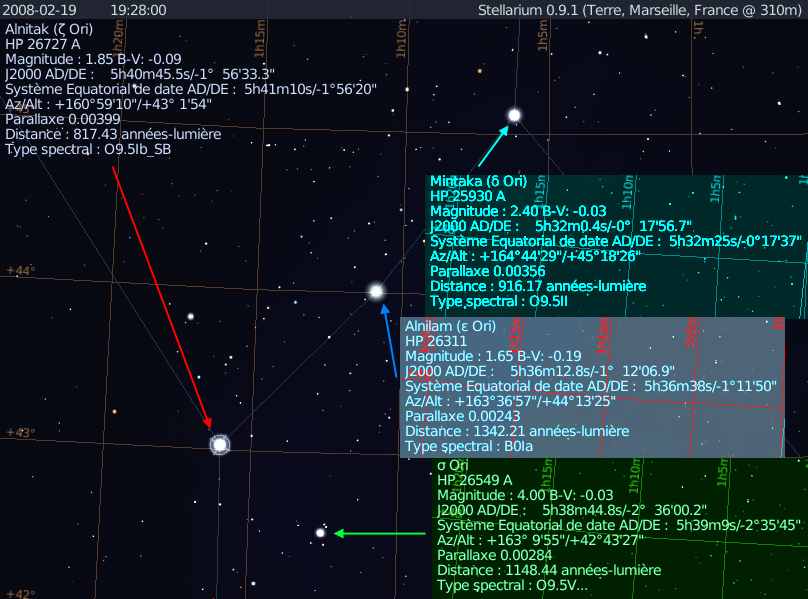Click the equatorial-of-date line reading 5h41m10s
Screen dimensions: 808x599
point(191,89)
